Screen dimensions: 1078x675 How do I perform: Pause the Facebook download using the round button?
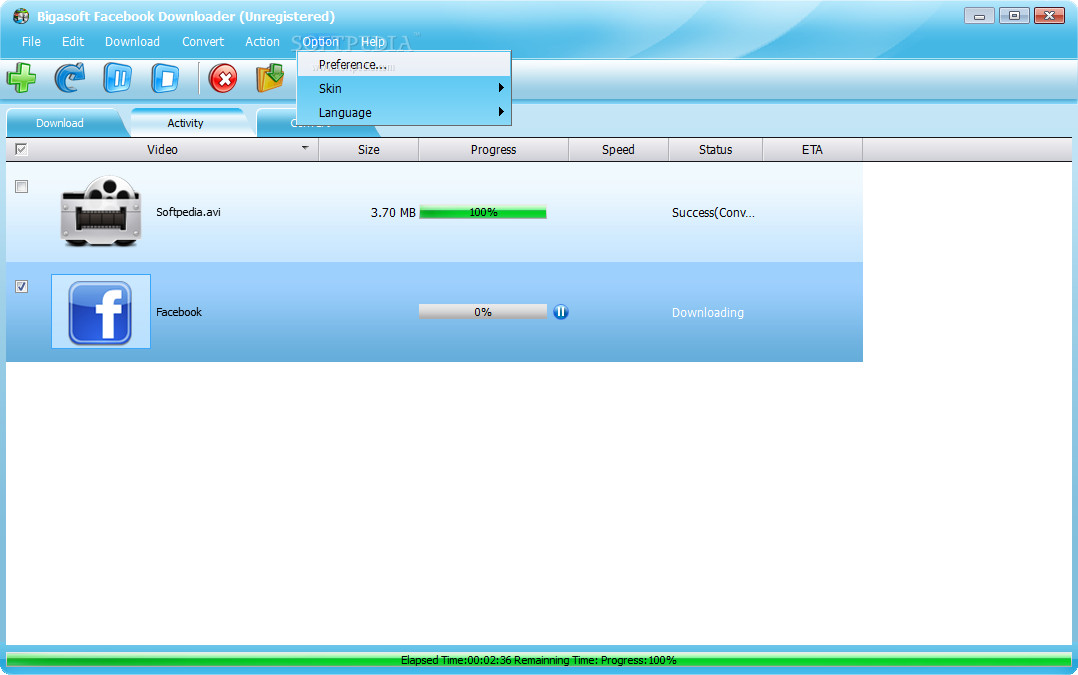(561, 312)
